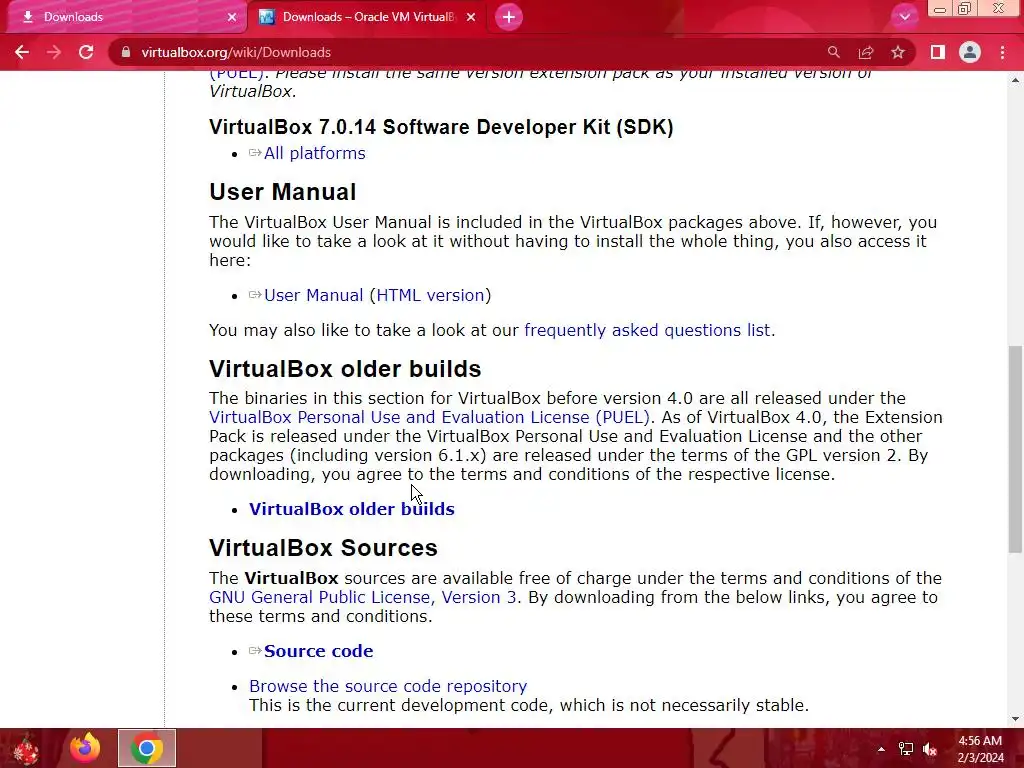
Task: Share this page via share icon
Action: pos(866,52)
